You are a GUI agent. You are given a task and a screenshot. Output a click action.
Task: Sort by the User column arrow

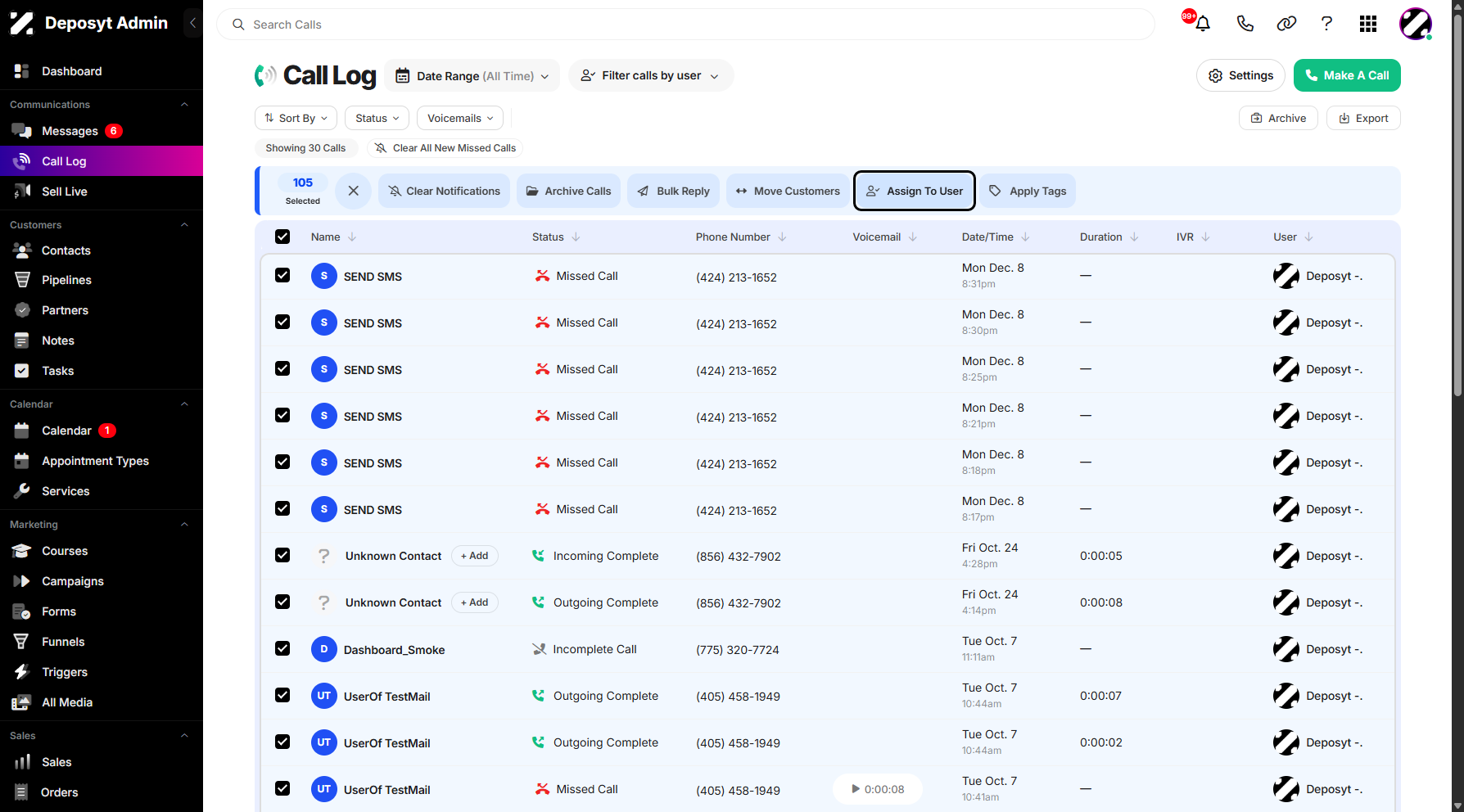tap(1308, 237)
